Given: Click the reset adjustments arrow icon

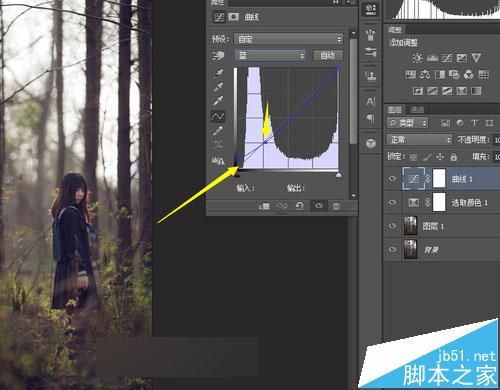Looking at the screenshot, I should (299, 206).
